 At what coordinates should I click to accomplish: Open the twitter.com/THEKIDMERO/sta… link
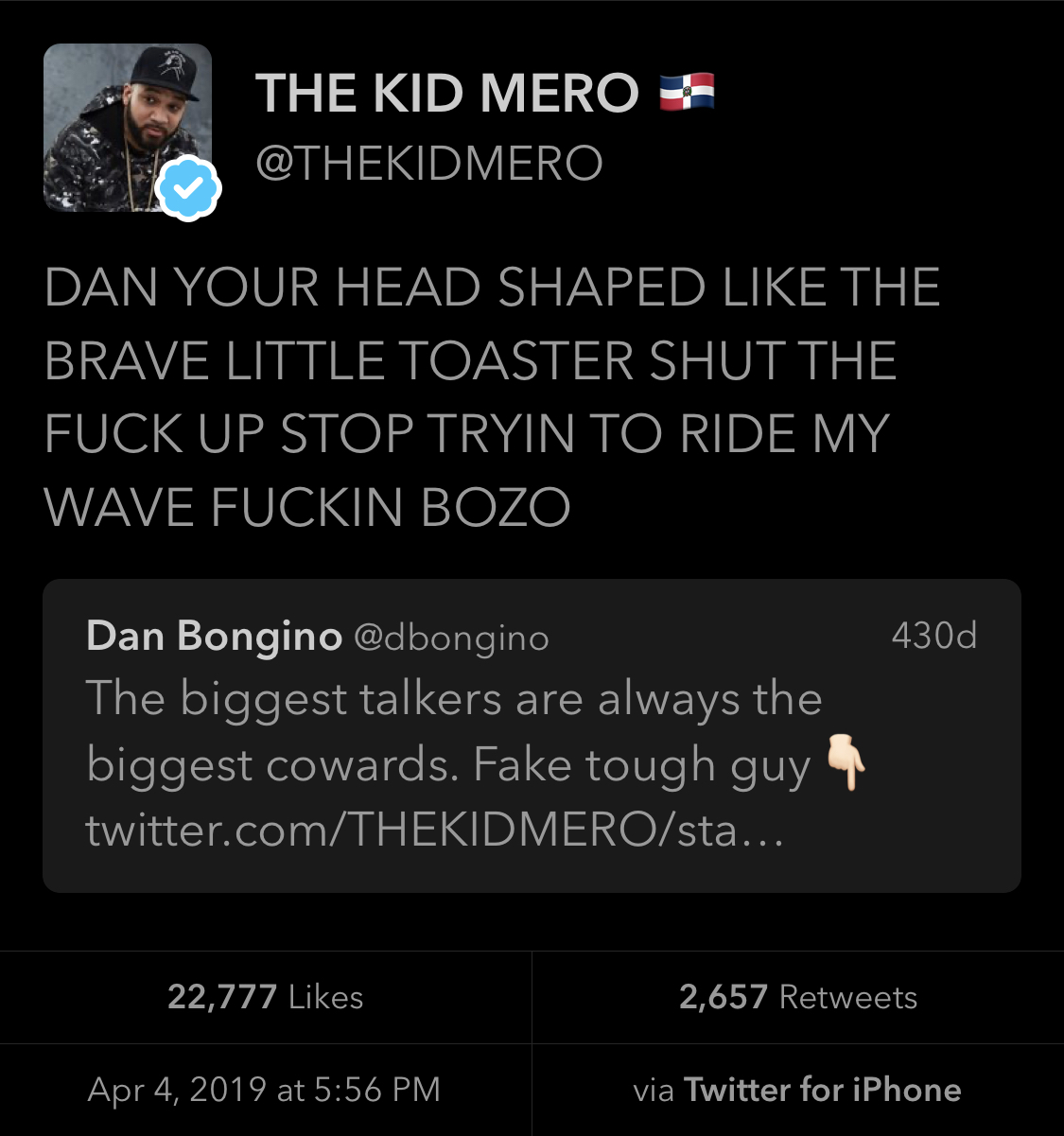(x=434, y=830)
